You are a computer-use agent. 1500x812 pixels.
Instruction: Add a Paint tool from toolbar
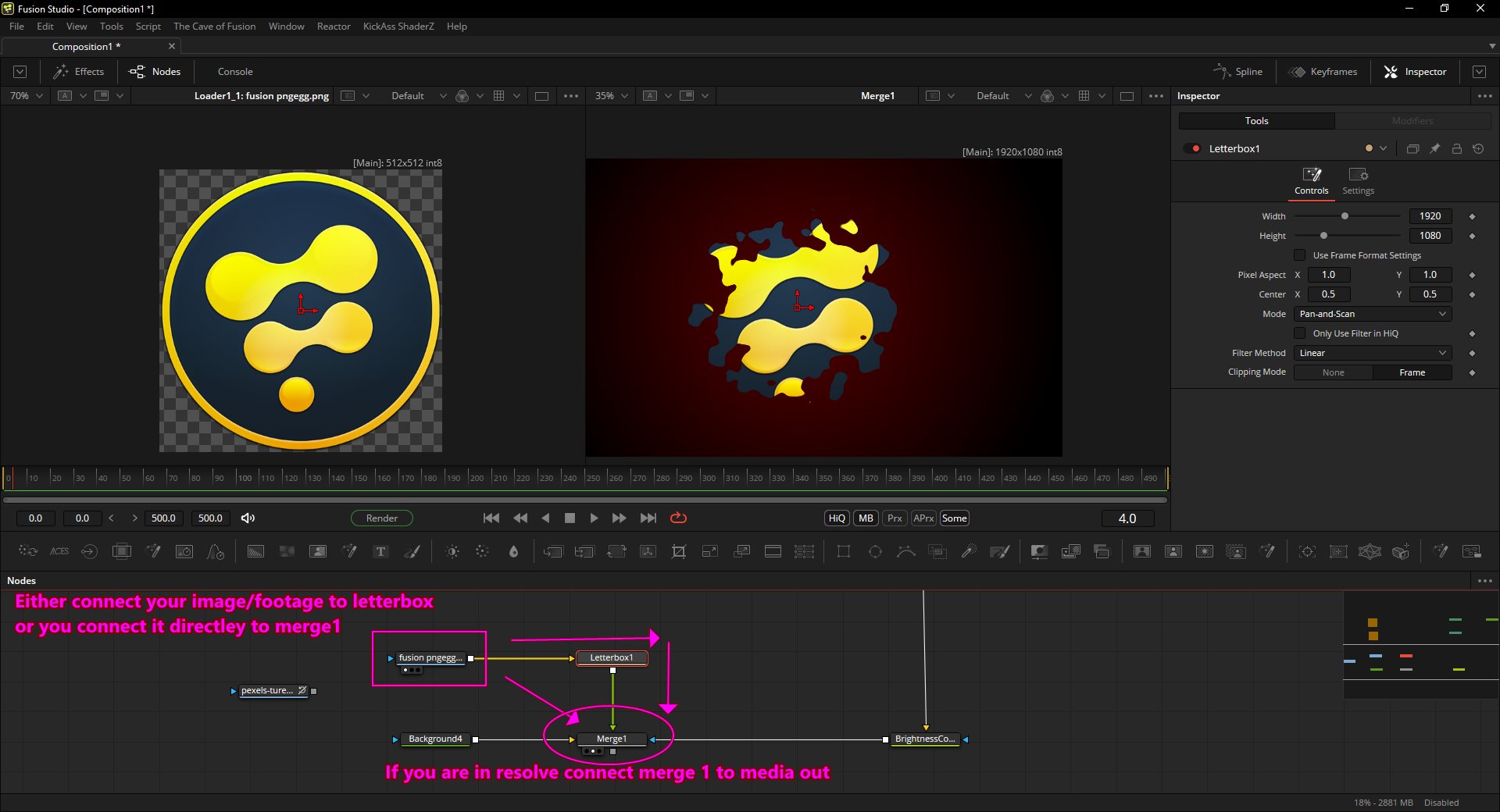coord(412,551)
